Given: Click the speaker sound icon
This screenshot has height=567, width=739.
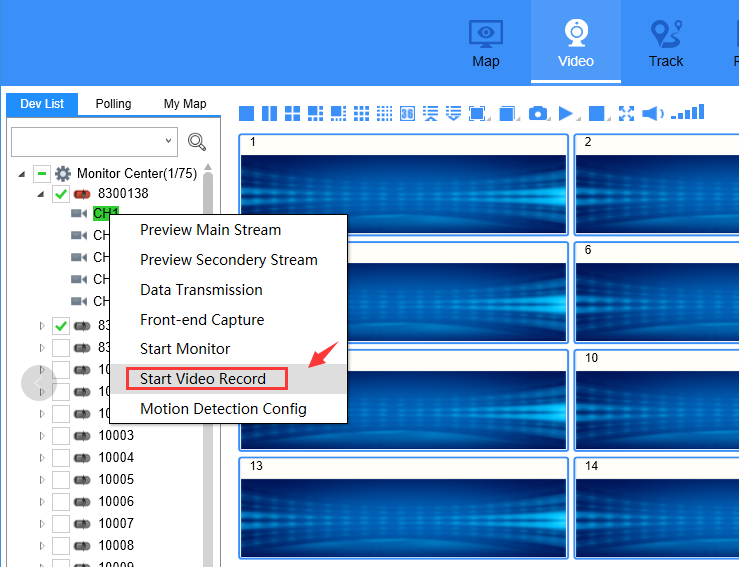Looking at the screenshot, I should click(x=653, y=114).
